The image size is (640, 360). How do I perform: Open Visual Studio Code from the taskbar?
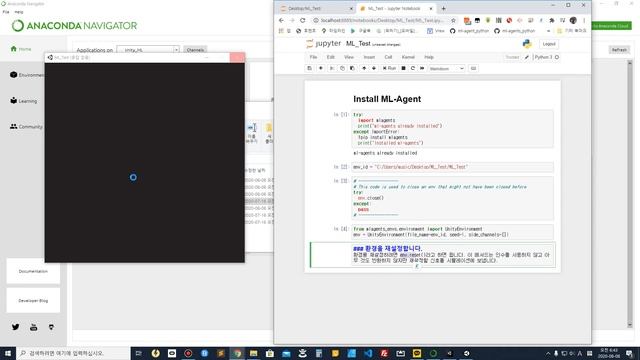point(368,353)
